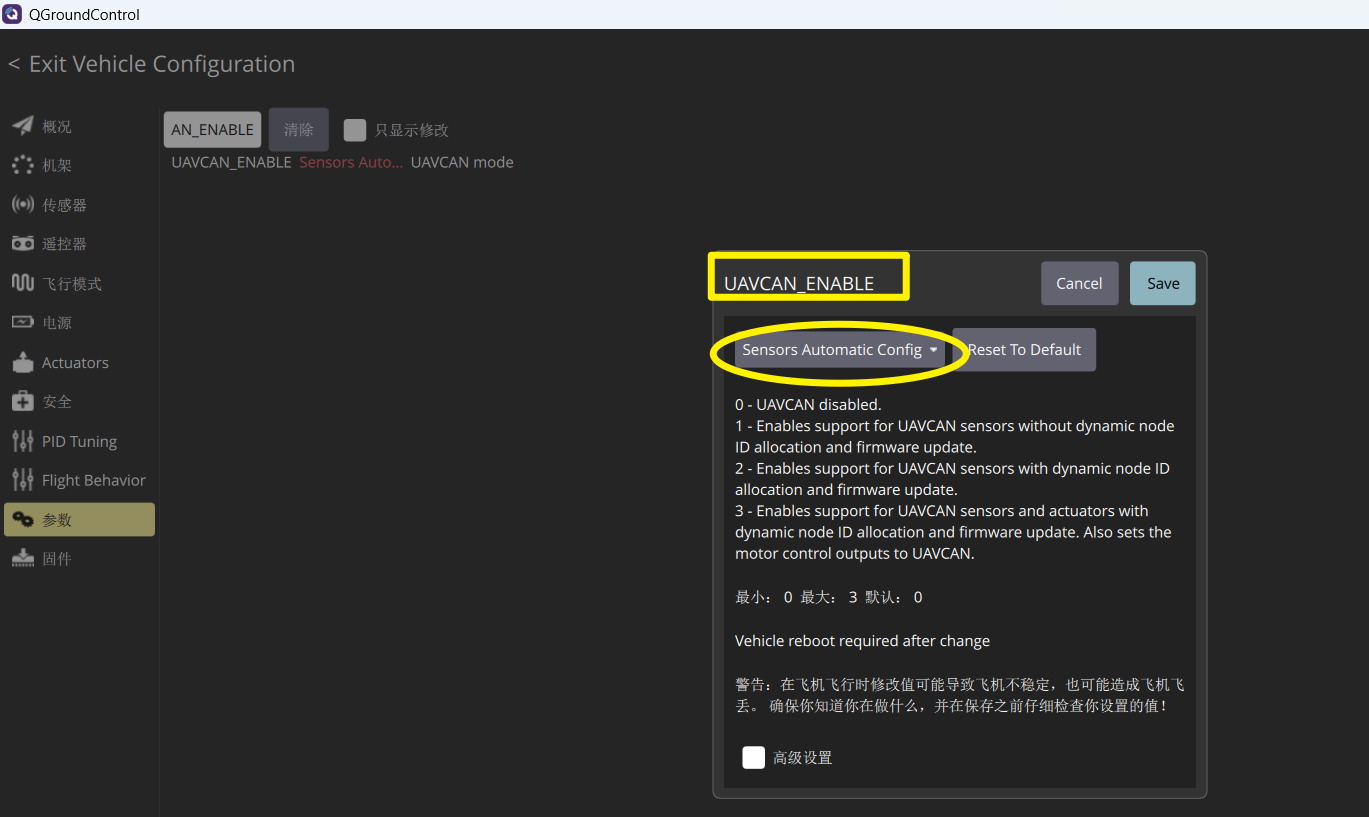
Task: Select the 机架 airframe icon
Action: pos(22,165)
